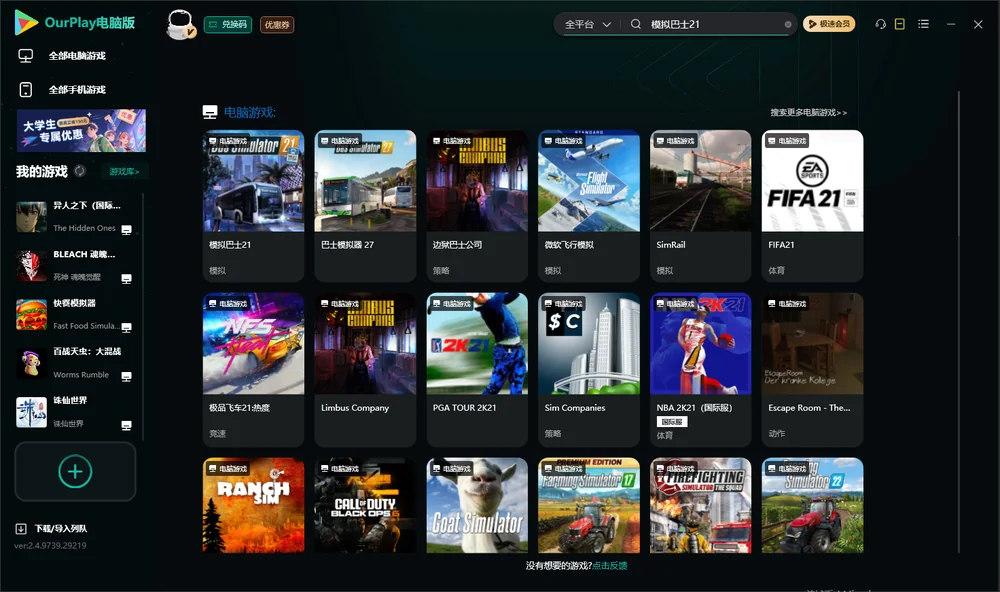Click the 策略 genre label under Sim Companies
1000x592 pixels.
pyautogui.click(x=553, y=434)
